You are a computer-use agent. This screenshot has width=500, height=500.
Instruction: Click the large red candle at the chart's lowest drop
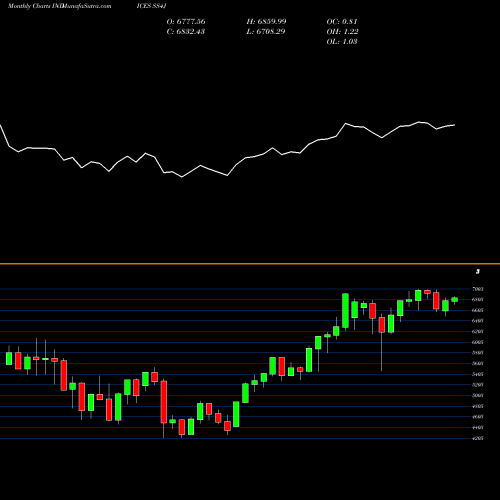coord(164,402)
